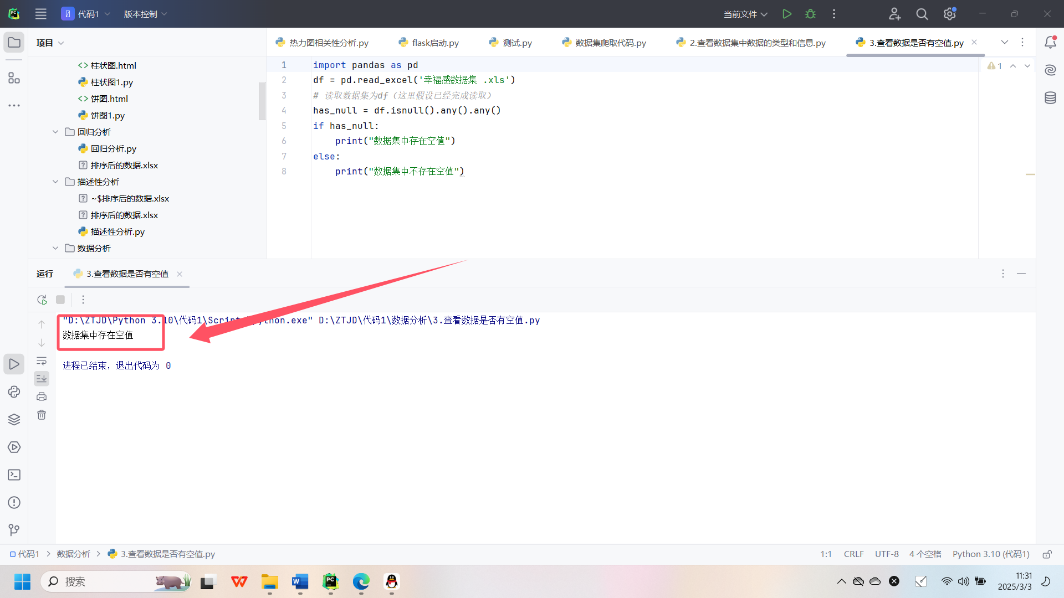
Task: Open Terminal sidebar icon
Action: (x=14, y=474)
